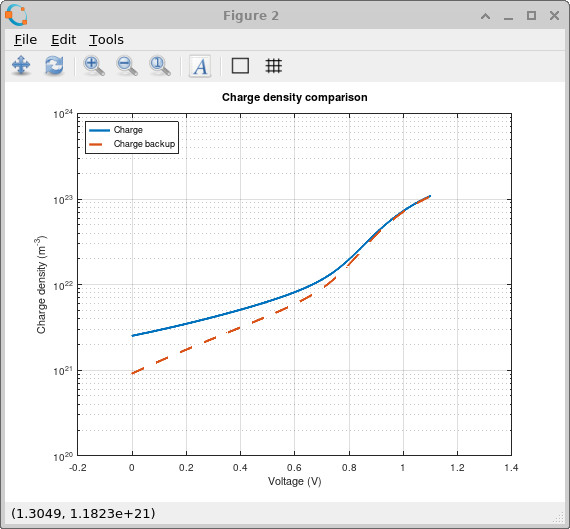Click the 'Charge density' y-axis label

42,285
